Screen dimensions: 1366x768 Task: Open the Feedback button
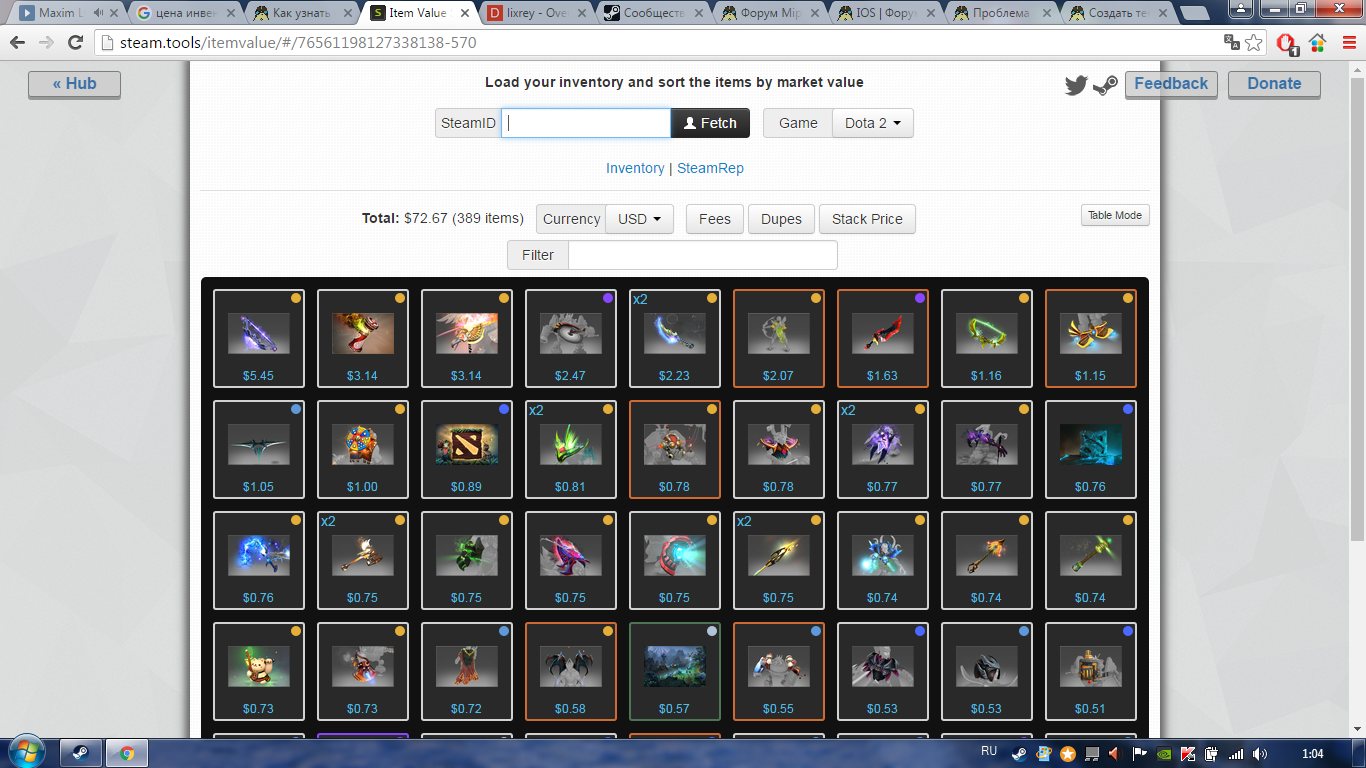1171,84
